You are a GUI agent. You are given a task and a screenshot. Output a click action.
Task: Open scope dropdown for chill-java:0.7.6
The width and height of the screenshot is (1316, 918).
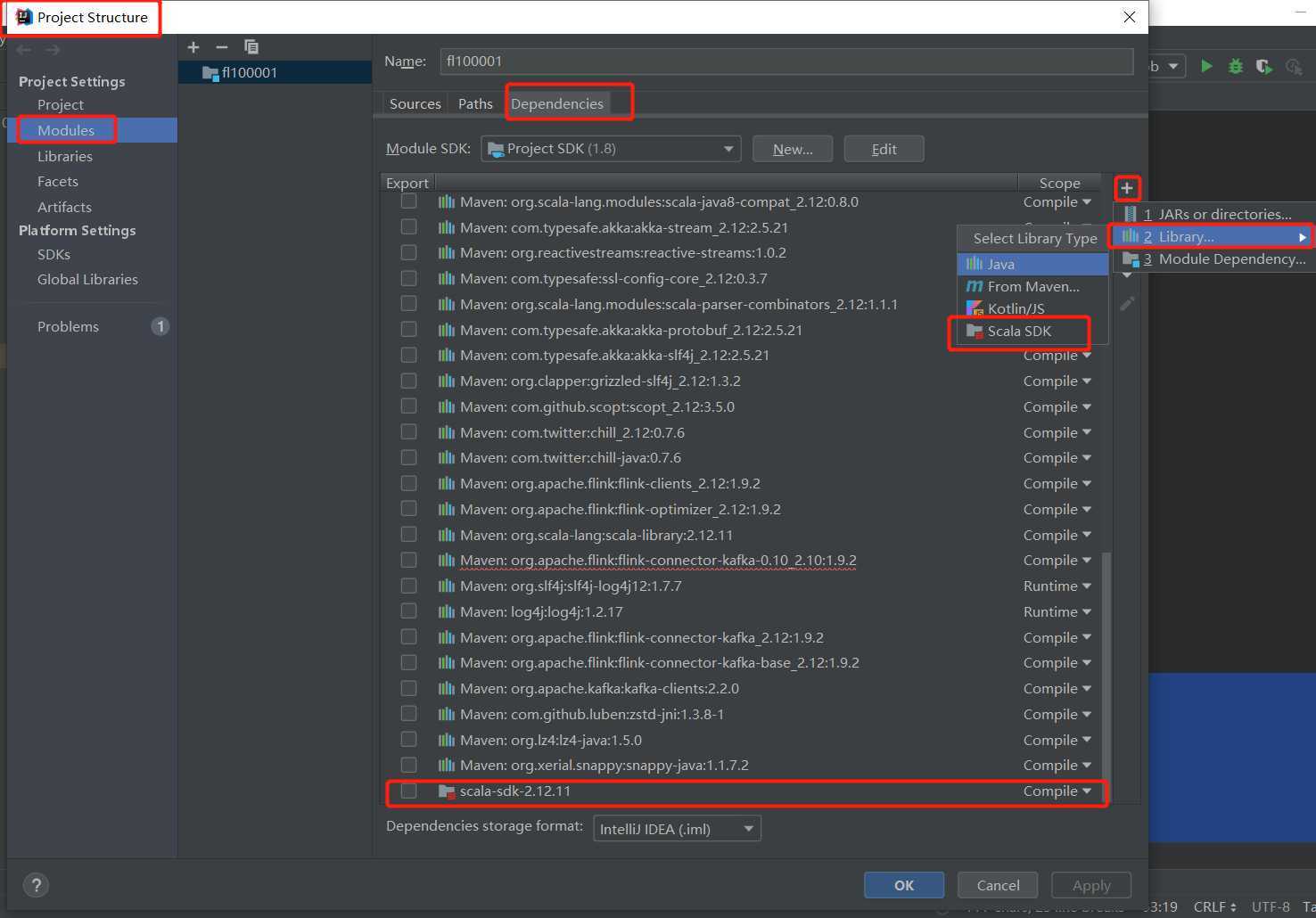[x=1057, y=458]
